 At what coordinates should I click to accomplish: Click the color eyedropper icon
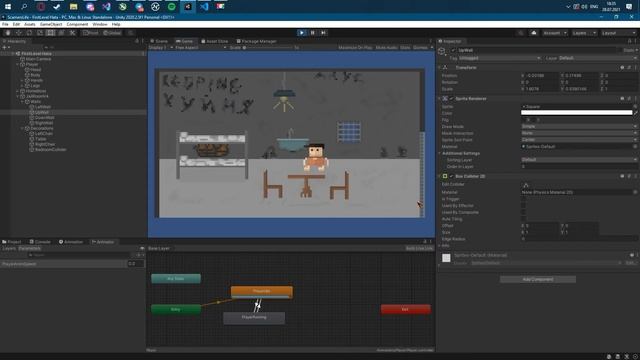(636, 113)
